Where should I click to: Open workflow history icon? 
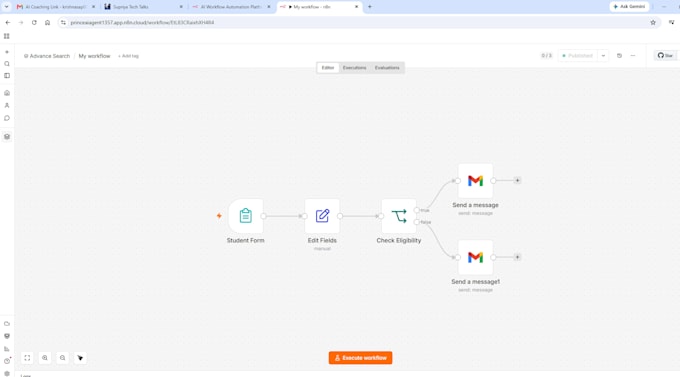tap(619, 56)
